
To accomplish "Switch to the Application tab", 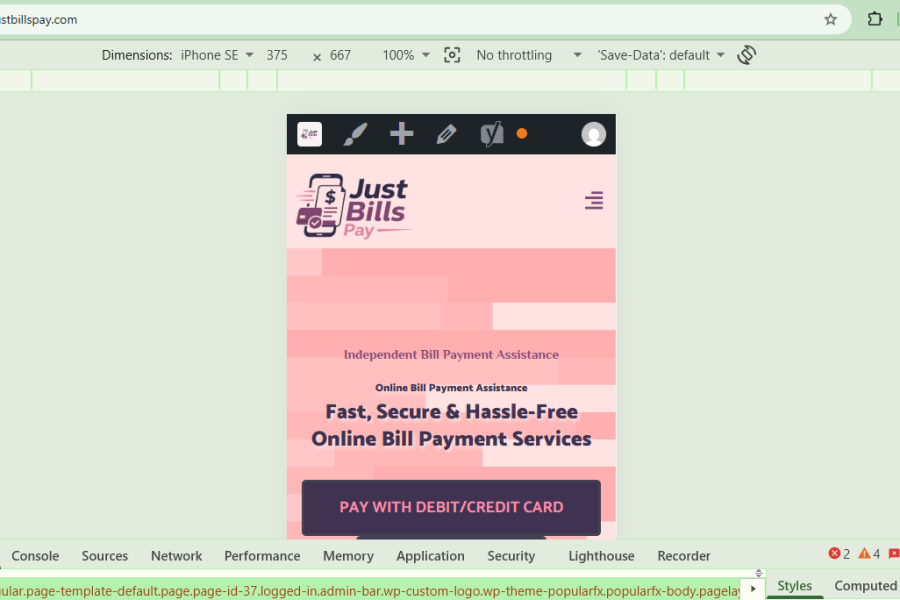I will (x=430, y=556).
